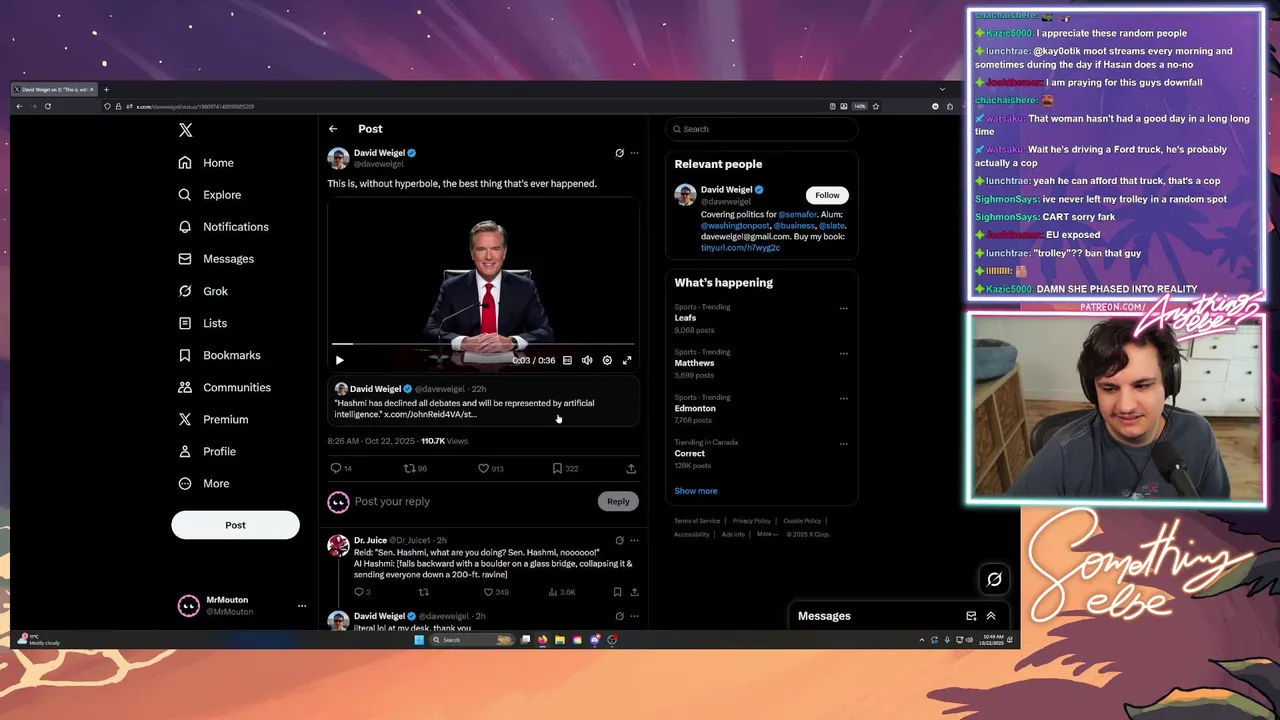1280x720 pixels.
Task: Open Messages from left sidebar
Action: coord(216,259)
